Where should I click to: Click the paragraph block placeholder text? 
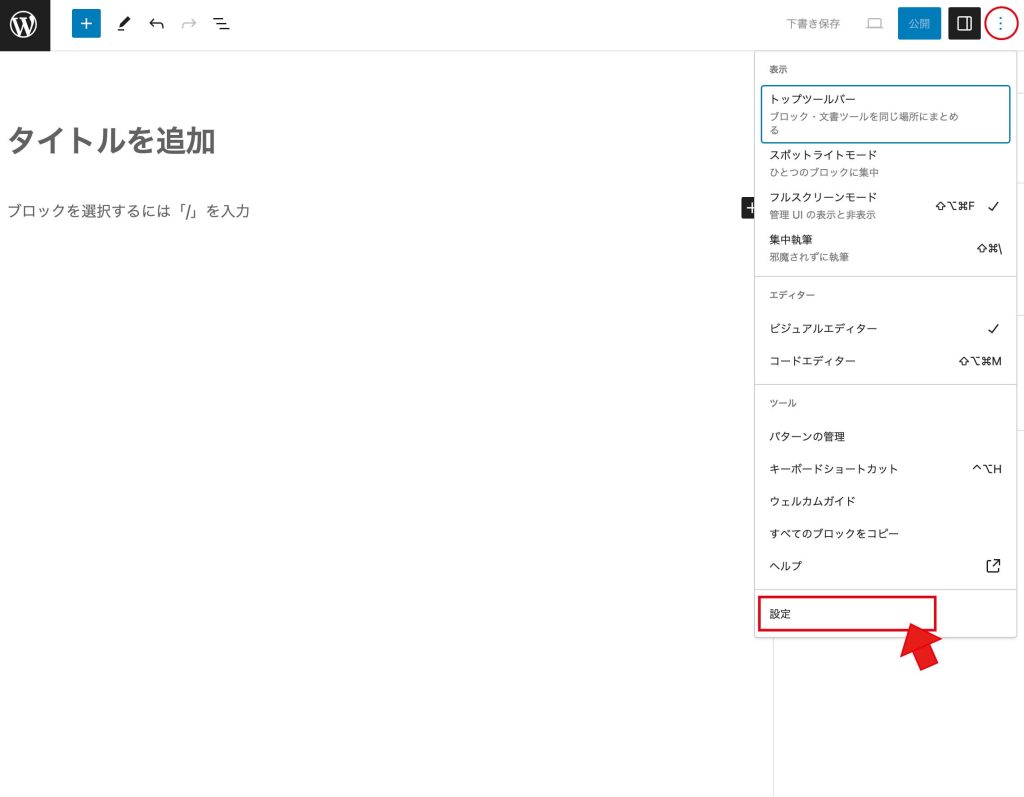[x=129, y=211]
